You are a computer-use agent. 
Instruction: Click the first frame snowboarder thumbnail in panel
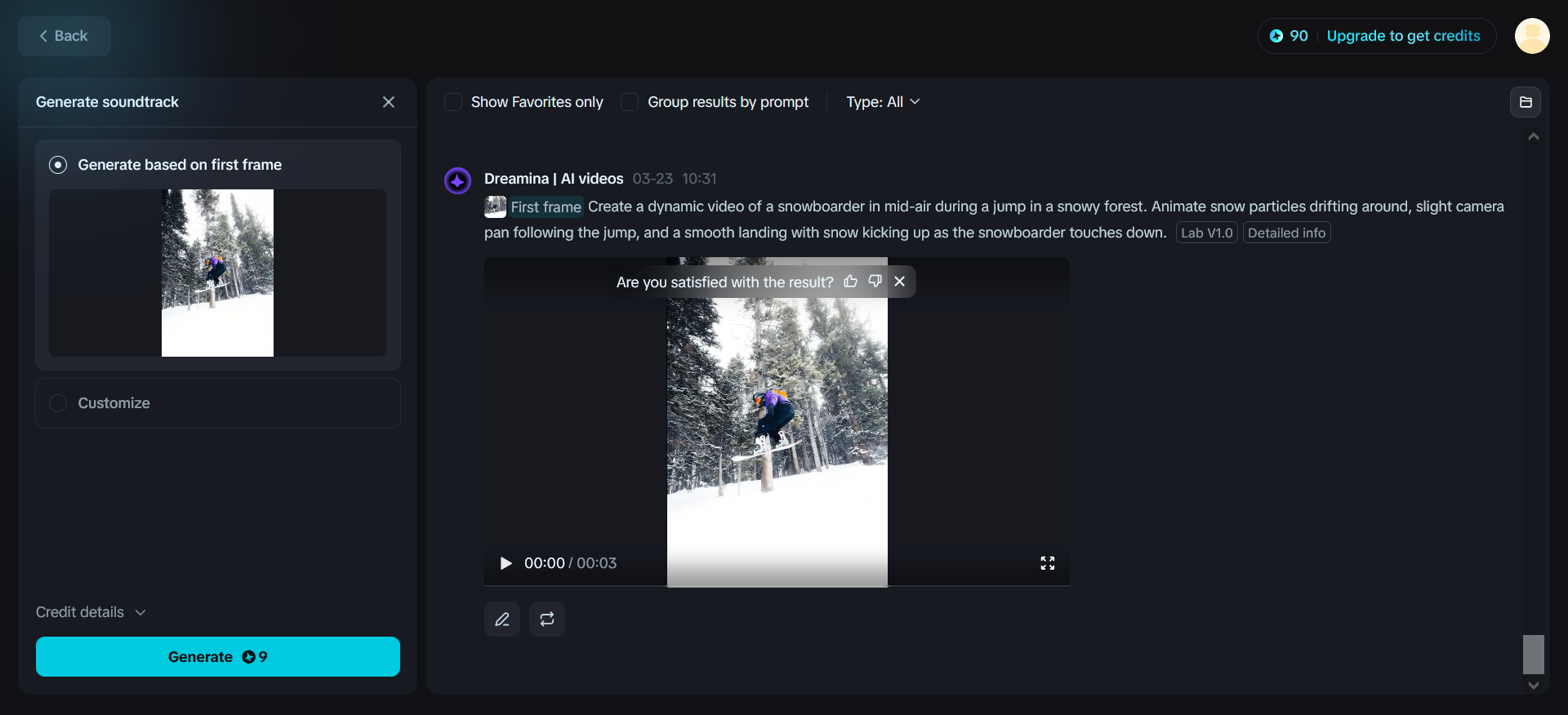(217, 273)
